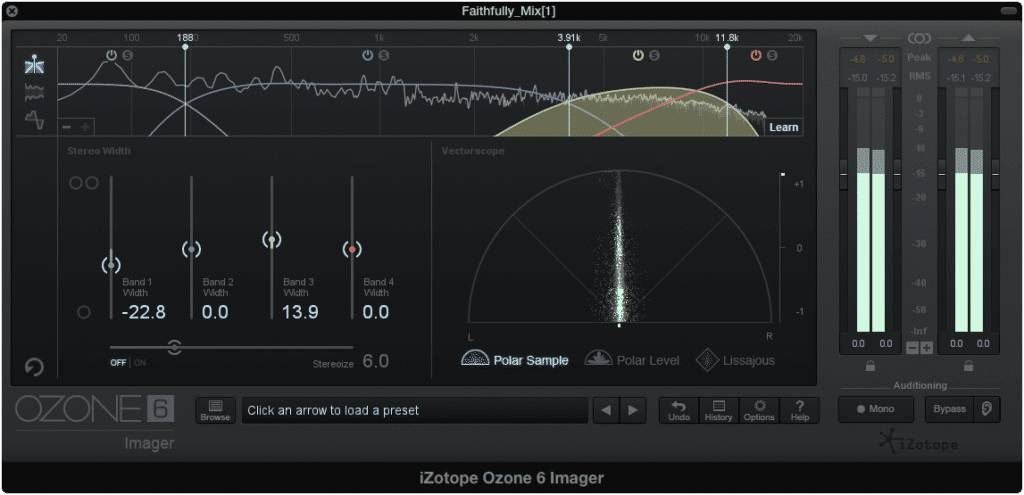This screenshot has height=495, width=1024.
Task: Open the preset Browse button
Action: point(216,411)
